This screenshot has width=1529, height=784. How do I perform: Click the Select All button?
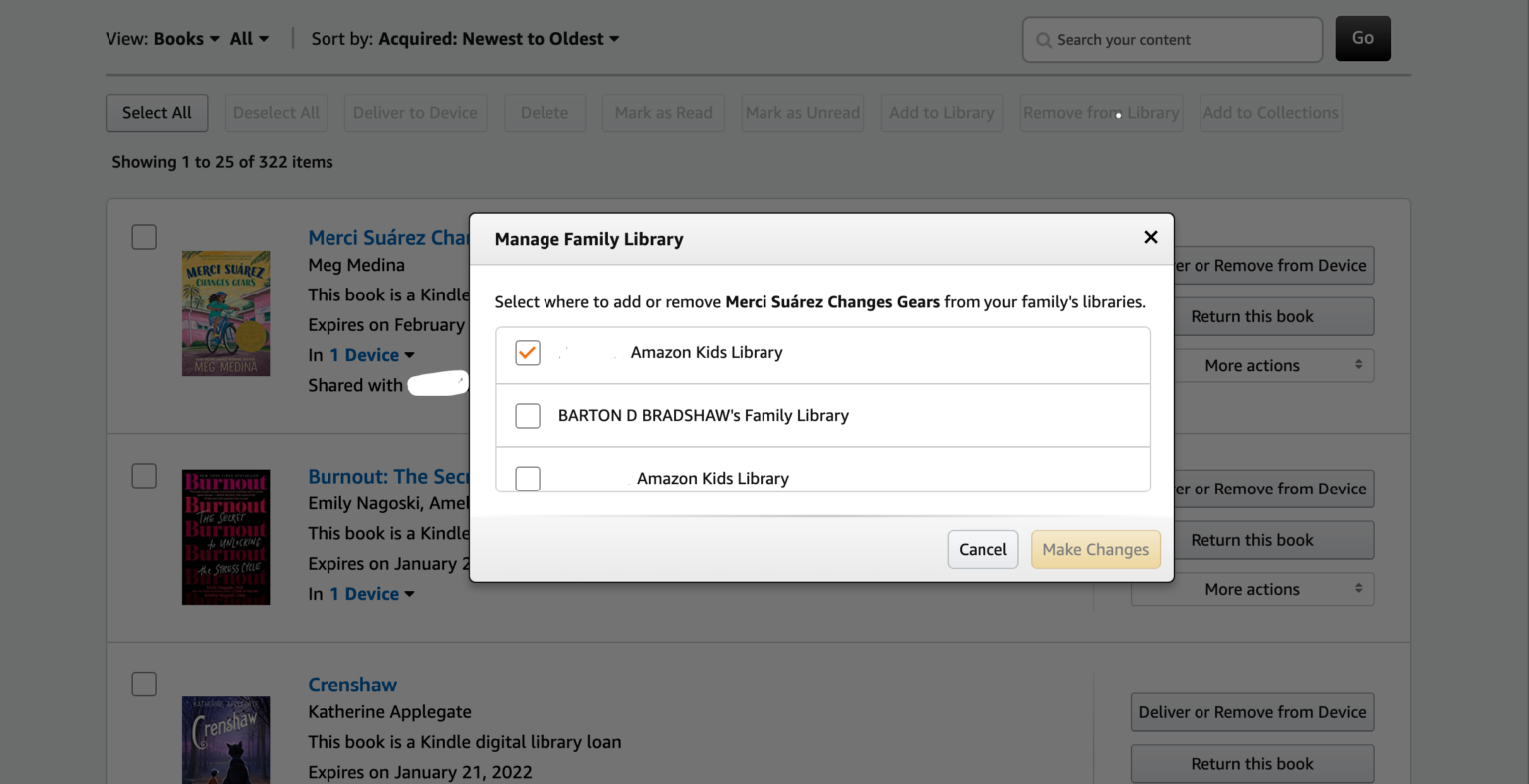(x=156, y=112)
